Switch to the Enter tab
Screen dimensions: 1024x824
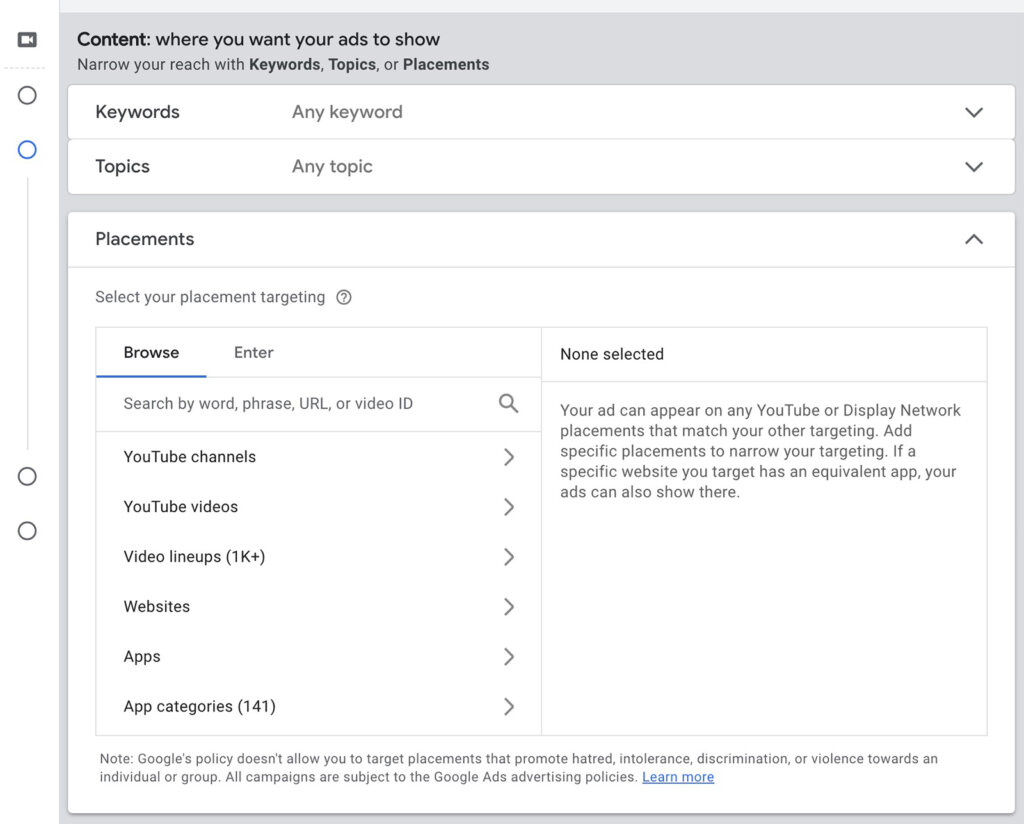pos(253,352)
